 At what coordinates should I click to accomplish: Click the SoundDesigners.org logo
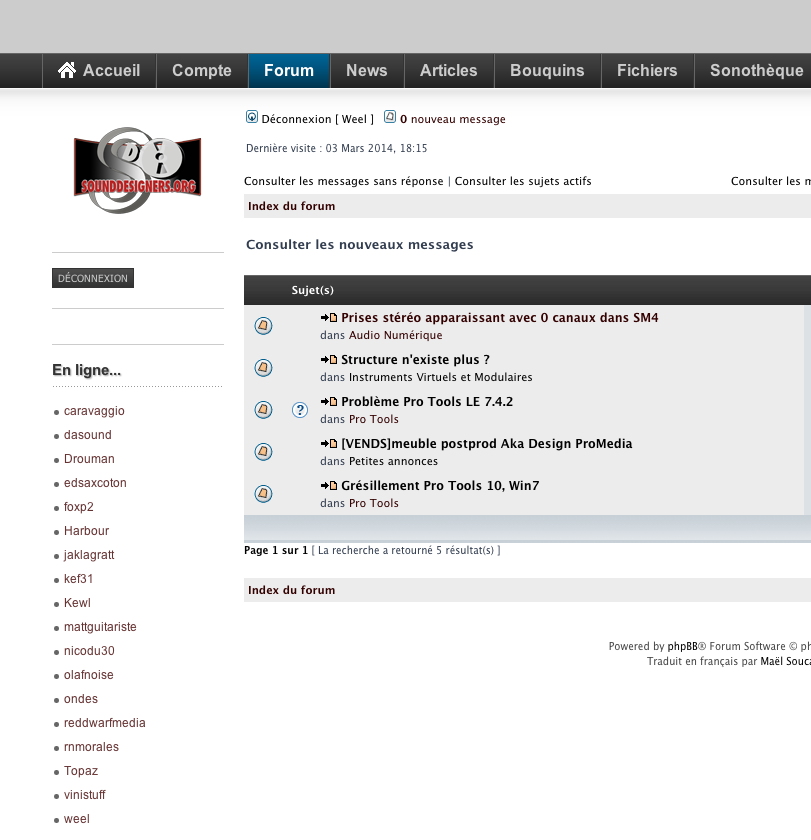(x=137, y=170)
